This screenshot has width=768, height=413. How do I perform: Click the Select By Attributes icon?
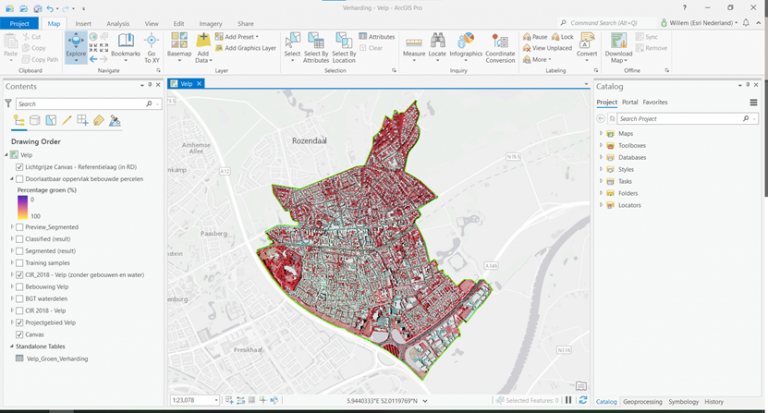316,44
